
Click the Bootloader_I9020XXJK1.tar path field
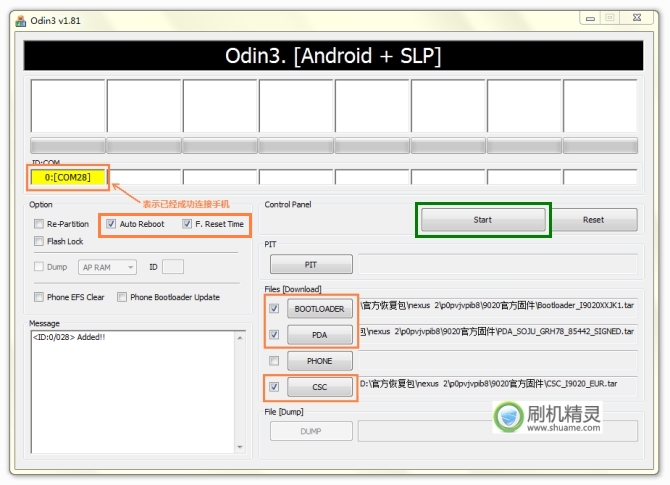click(x=498, y=308)
